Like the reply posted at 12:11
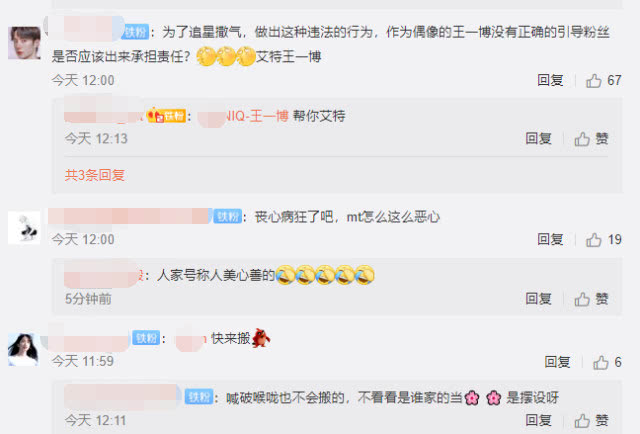Viewport: 640px width, 434px height. click(x=591, y=420)
